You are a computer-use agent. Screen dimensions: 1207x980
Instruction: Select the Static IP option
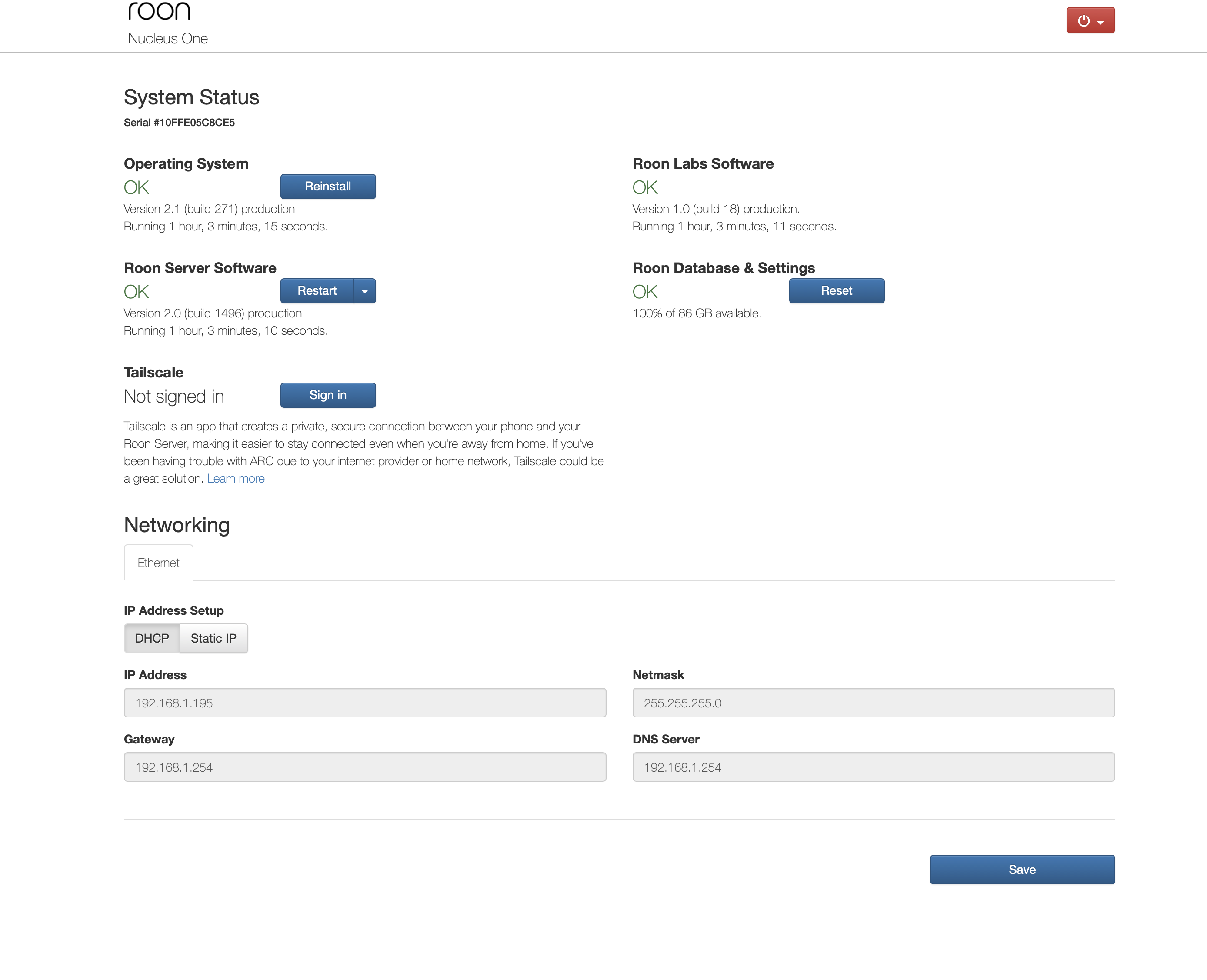(213, 638)
